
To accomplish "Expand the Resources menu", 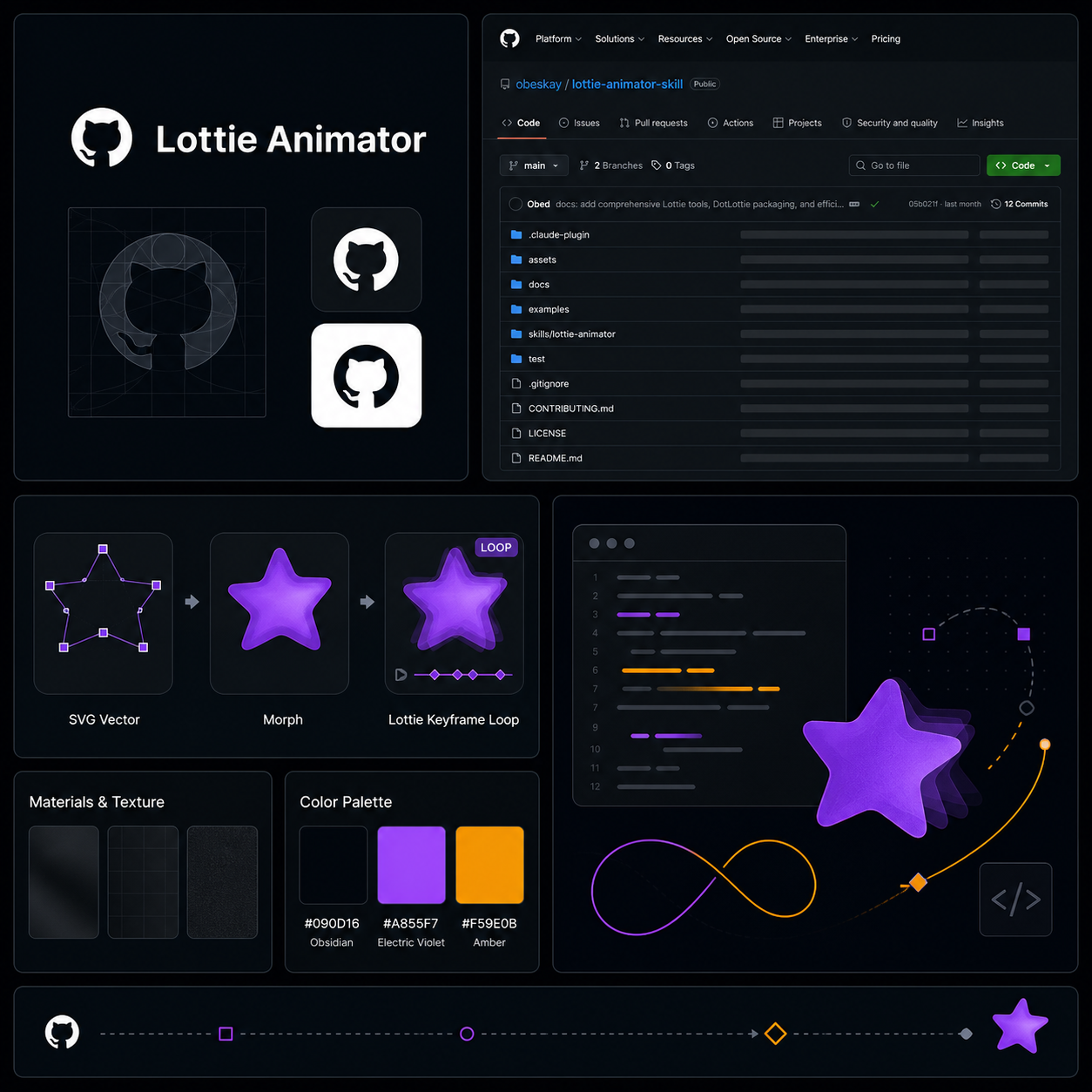I will coord(685,39).
